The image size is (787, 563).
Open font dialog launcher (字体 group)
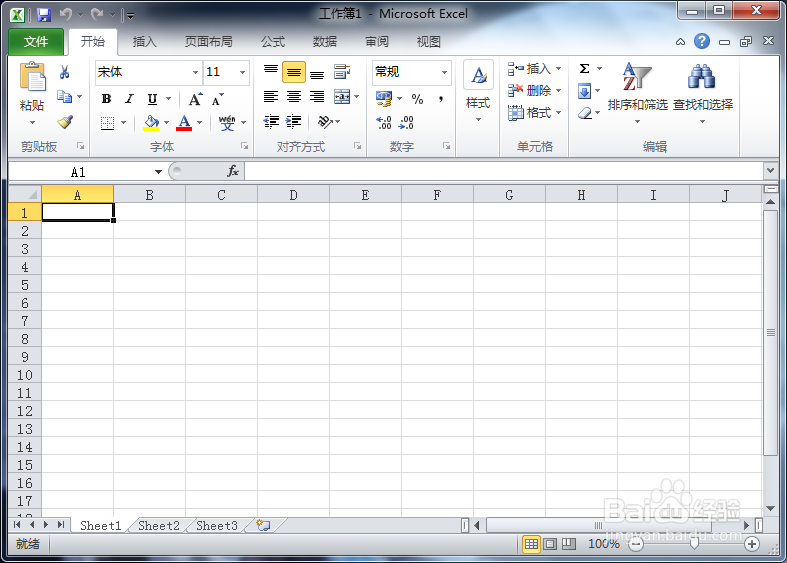pyautogui.click(x=244, y=146)
